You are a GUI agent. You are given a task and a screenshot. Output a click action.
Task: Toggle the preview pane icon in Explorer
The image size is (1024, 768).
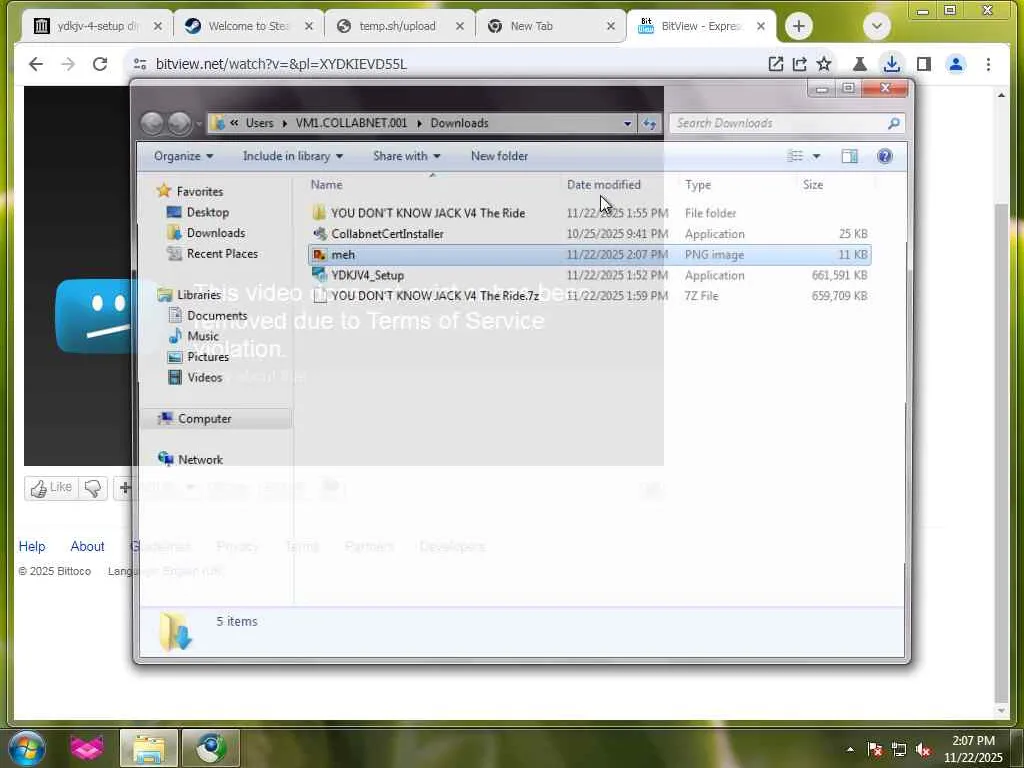click(849, 156)
